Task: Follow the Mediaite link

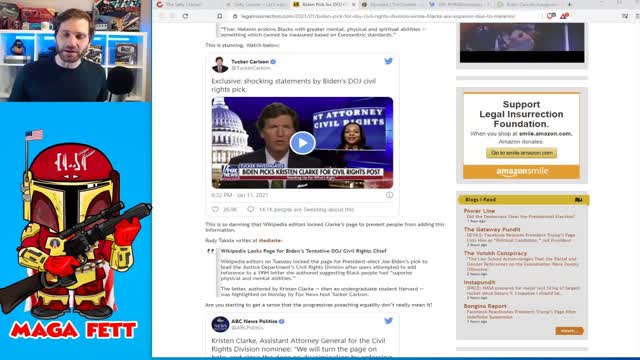Action: click(x=270, y=240)
